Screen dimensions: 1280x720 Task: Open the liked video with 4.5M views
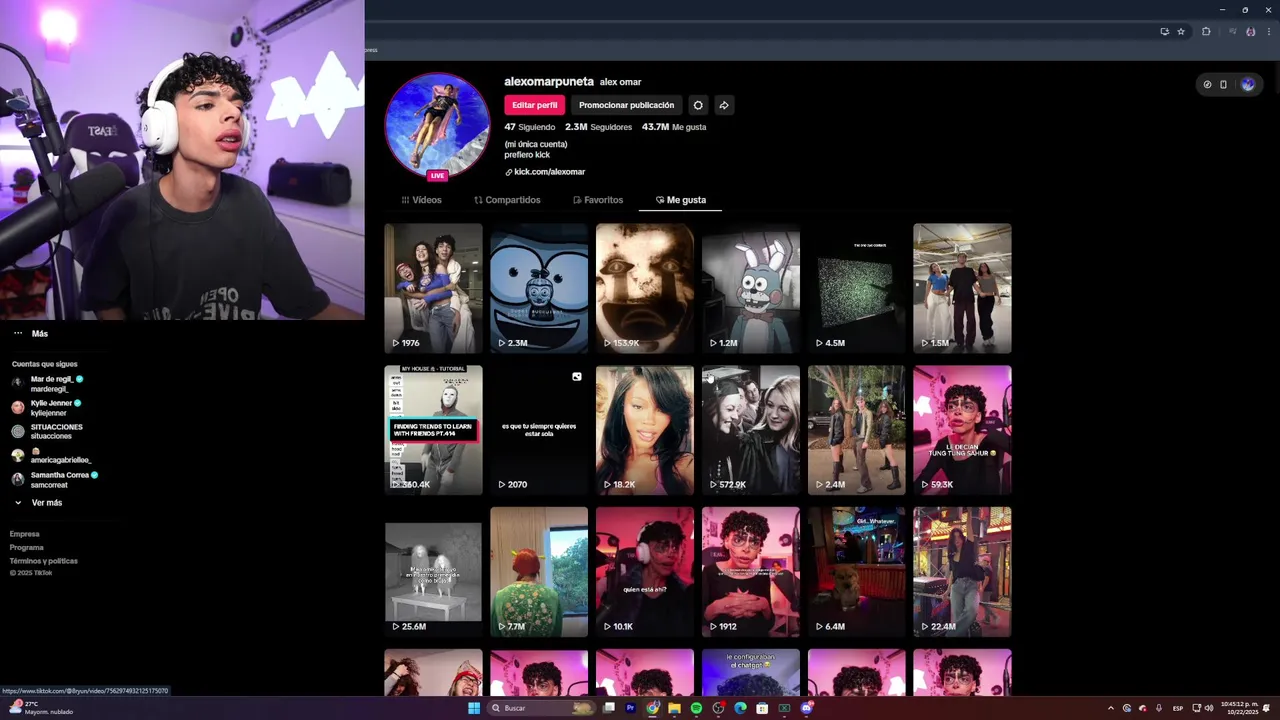pos(857,288)
